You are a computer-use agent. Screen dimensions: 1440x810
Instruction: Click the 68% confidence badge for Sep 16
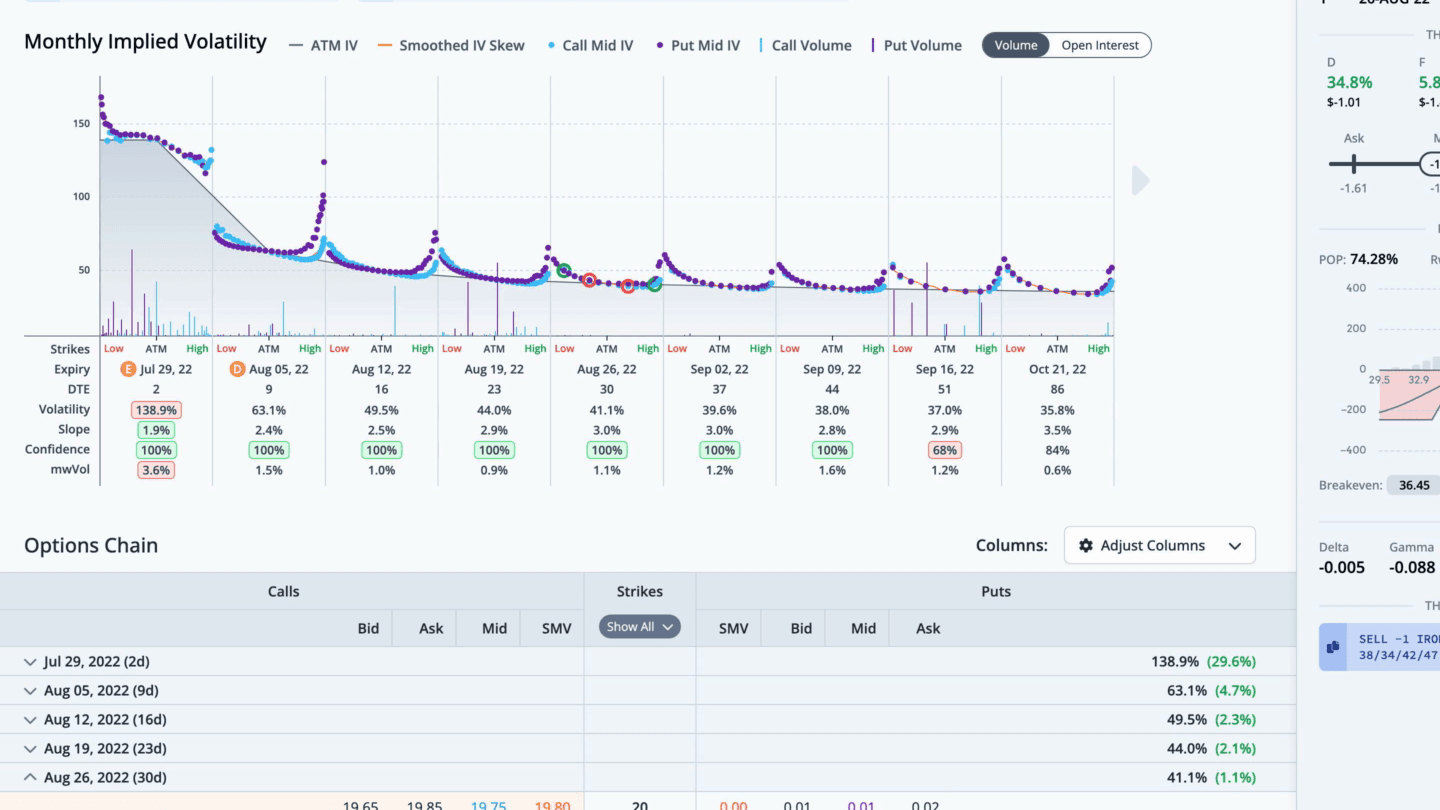point(945,450)
